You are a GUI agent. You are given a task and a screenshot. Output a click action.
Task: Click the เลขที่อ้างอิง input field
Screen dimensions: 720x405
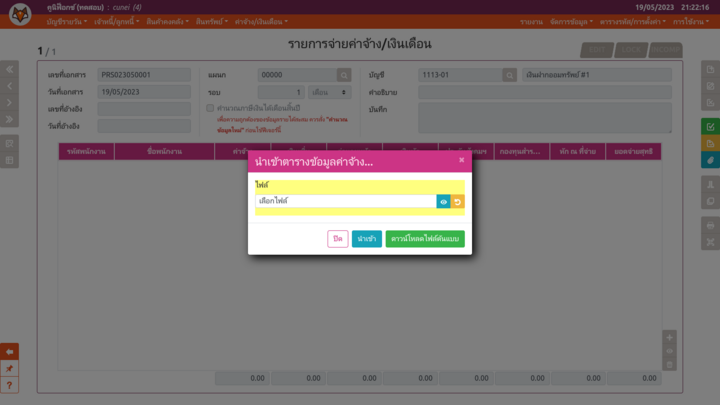[x=144, y=109]
